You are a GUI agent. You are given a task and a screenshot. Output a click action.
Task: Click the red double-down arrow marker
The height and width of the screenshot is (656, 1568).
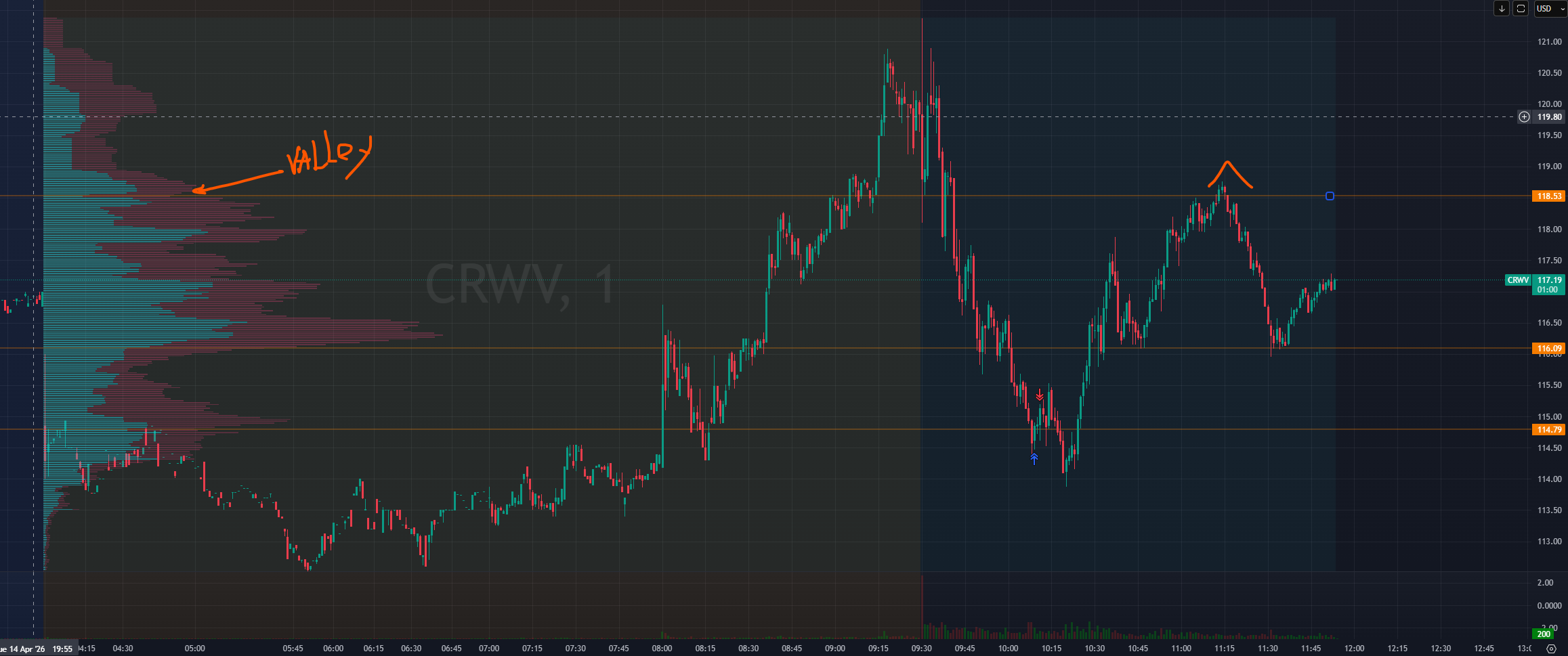1040,395
